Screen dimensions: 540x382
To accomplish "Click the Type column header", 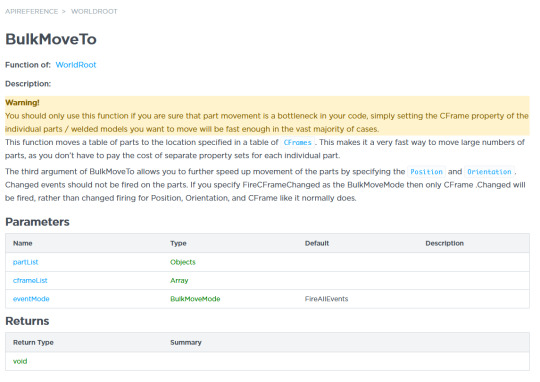I will (x=178, y=243).
